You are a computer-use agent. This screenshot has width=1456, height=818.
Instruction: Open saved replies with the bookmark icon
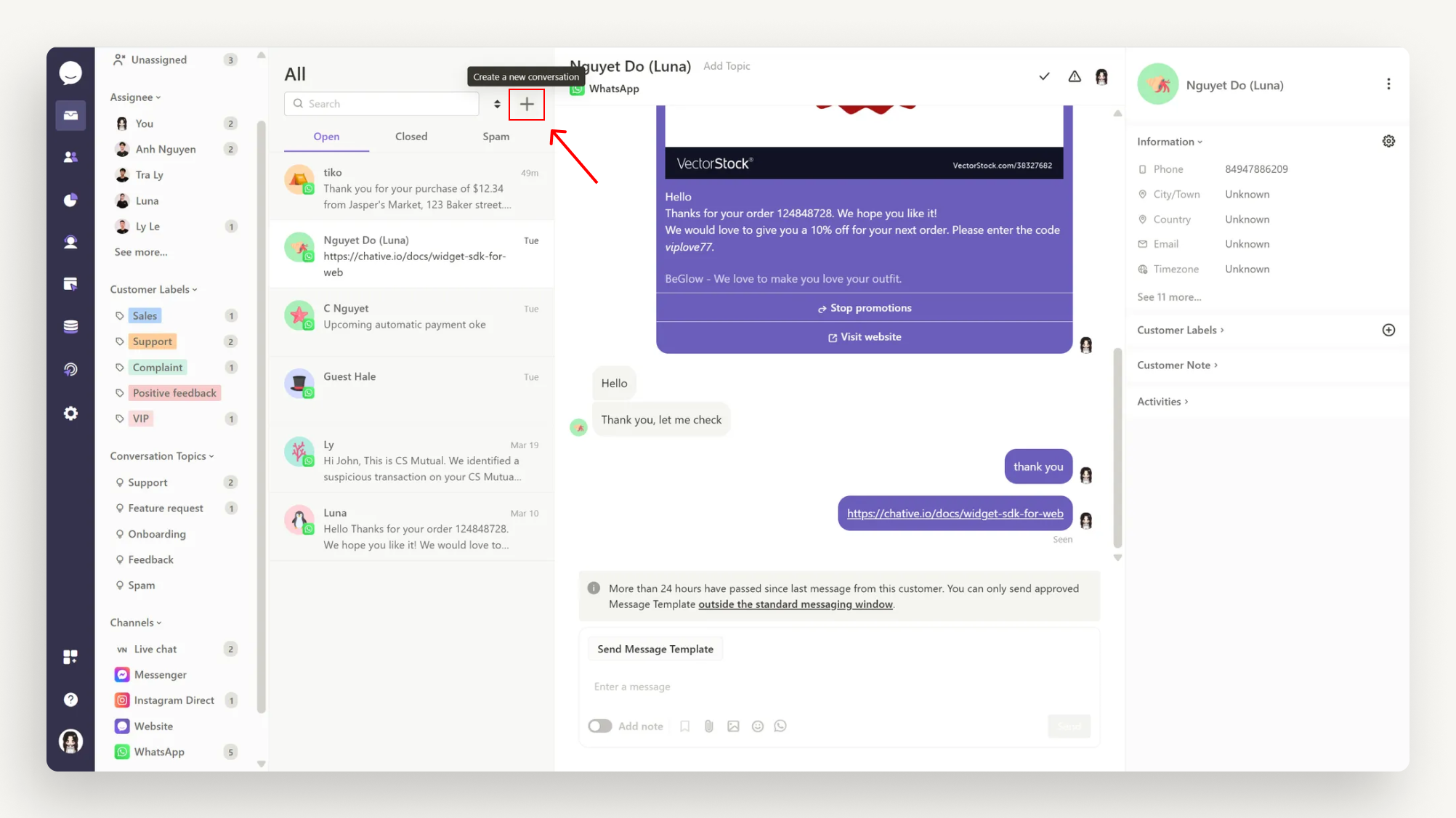click(x=684, y=726)
